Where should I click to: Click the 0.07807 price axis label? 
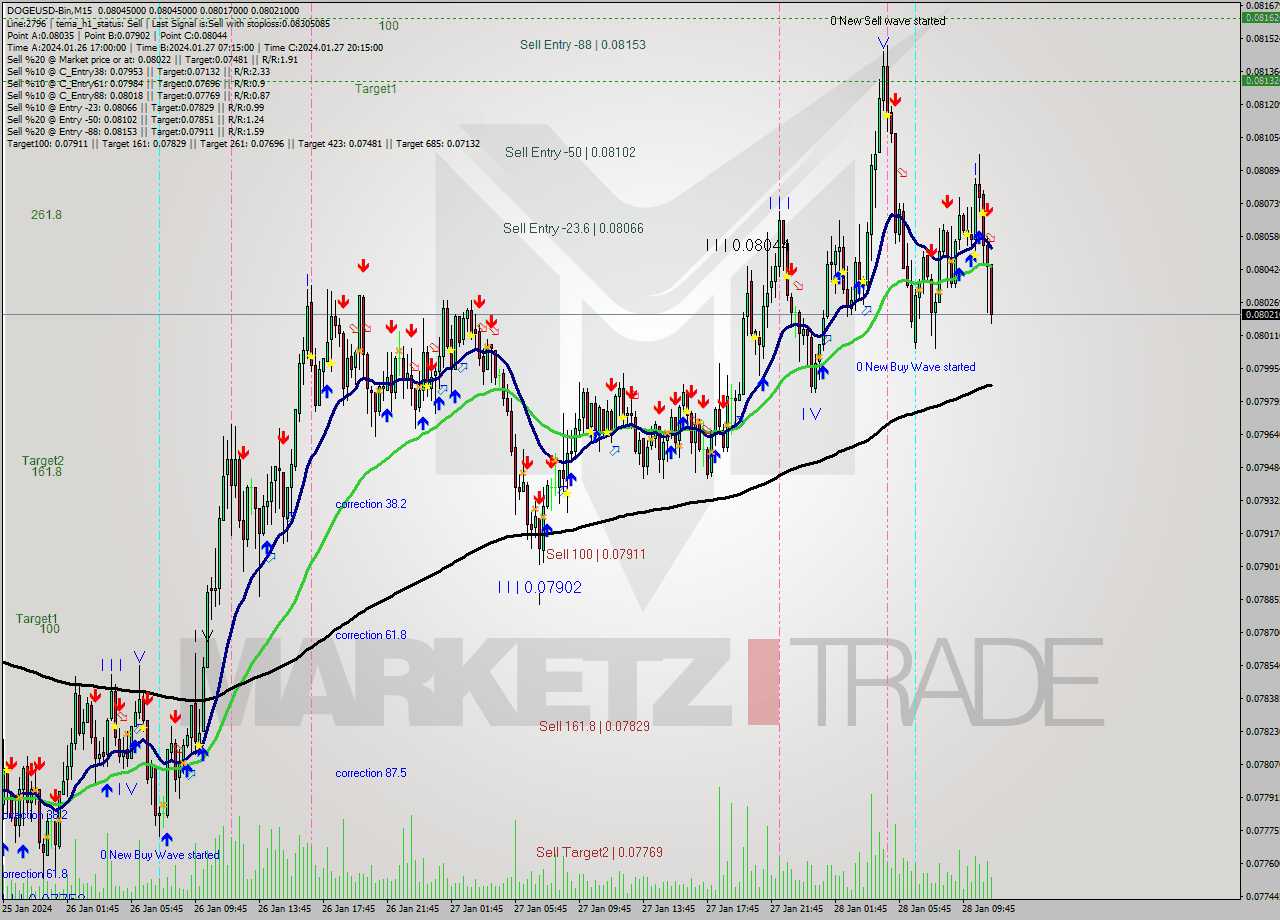(x=1264, y=764)
